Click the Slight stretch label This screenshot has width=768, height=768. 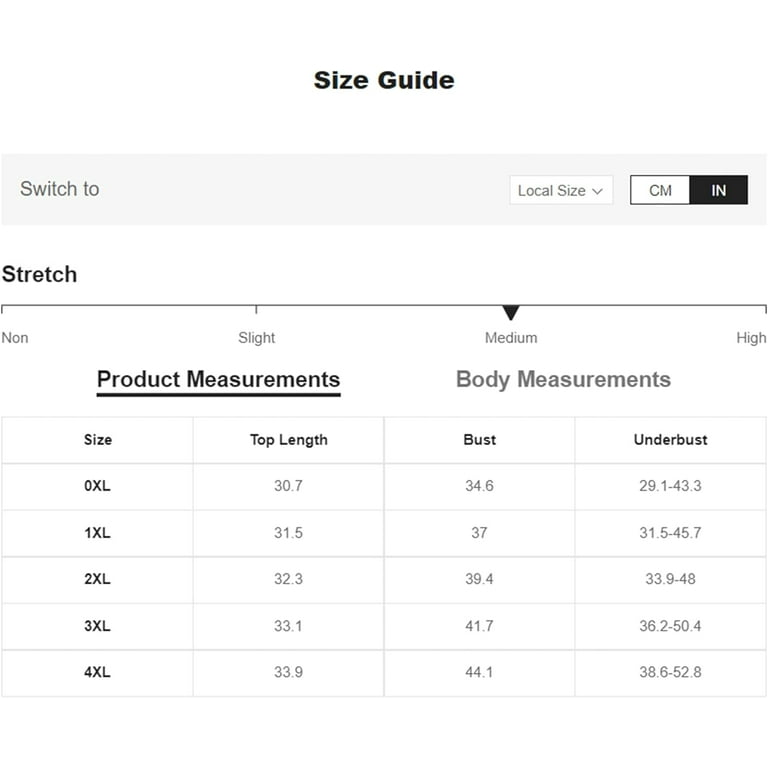pyautogui.click(x=257, y=338)
